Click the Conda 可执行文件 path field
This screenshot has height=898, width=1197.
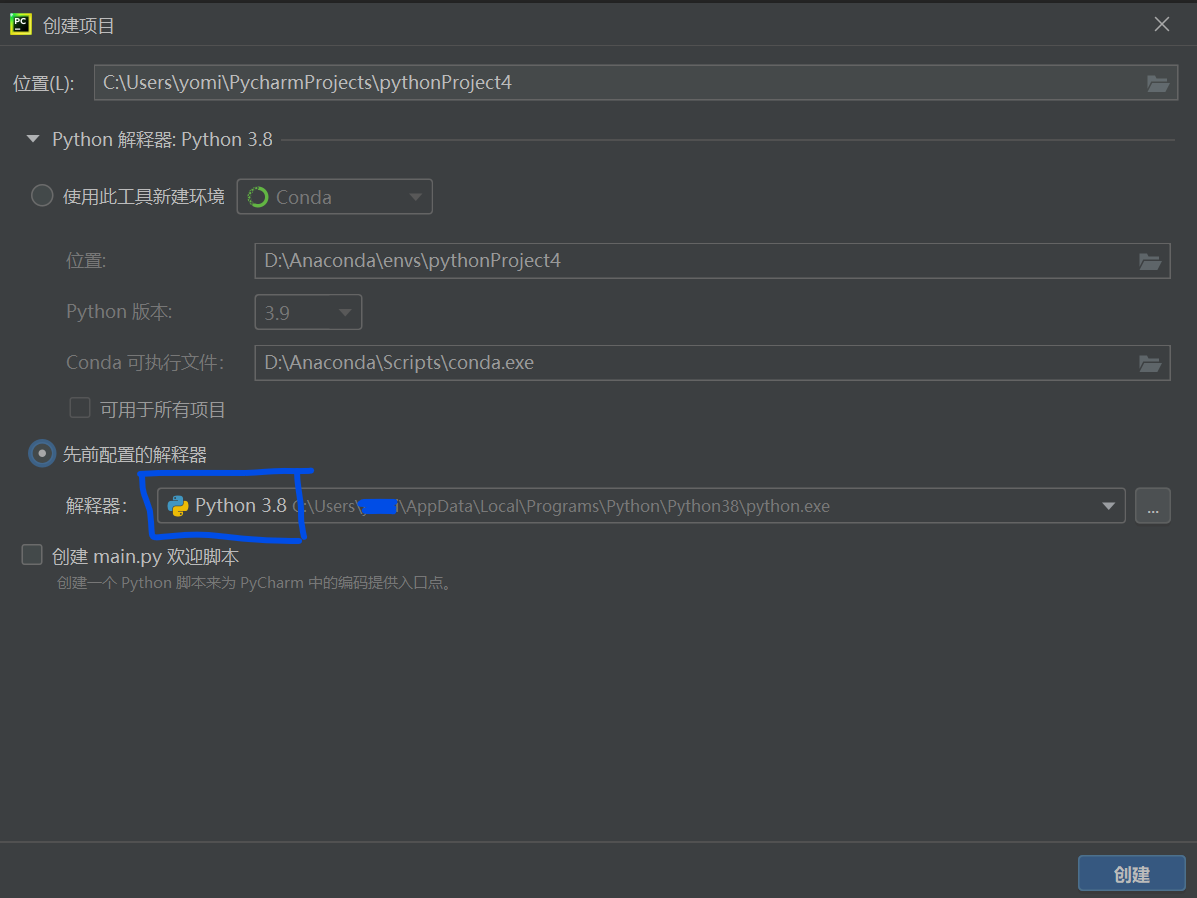(x=600, y=362)
